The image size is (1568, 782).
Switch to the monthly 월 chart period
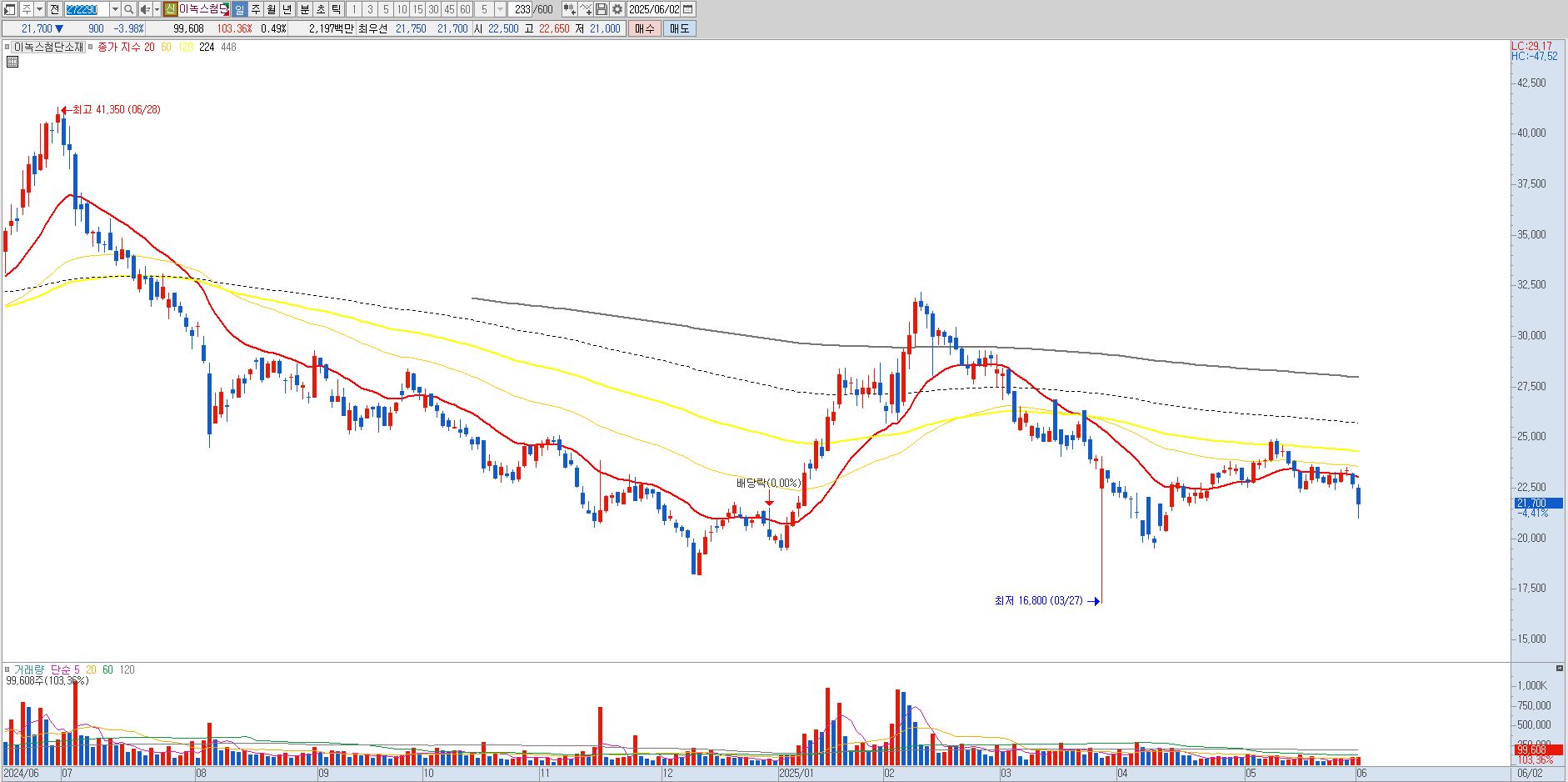click(x=272, y=9)
